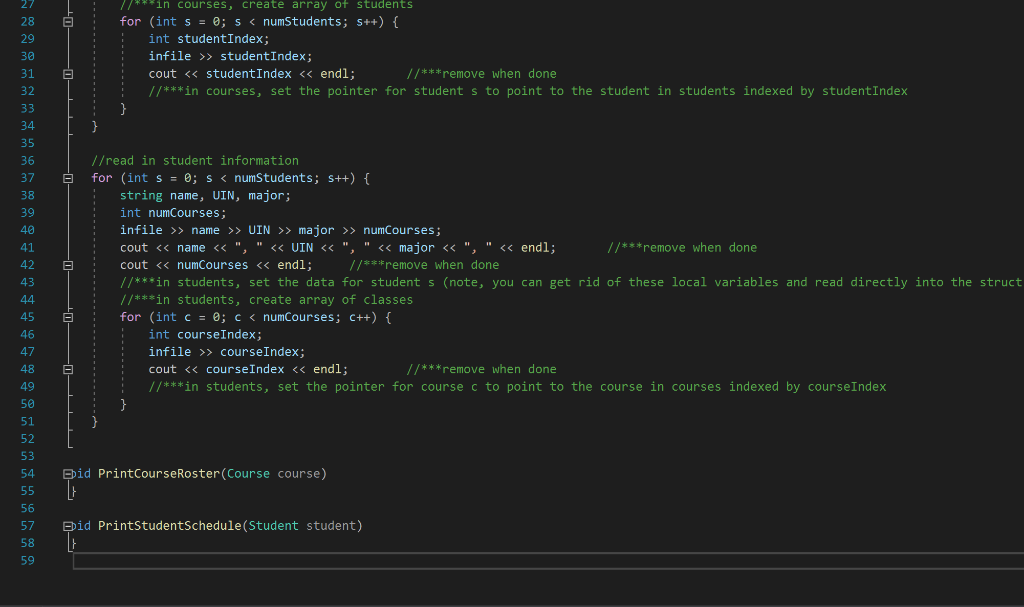Click 'int studentIndex;' on line 29
1024x607 pixels.
[209, 39]
